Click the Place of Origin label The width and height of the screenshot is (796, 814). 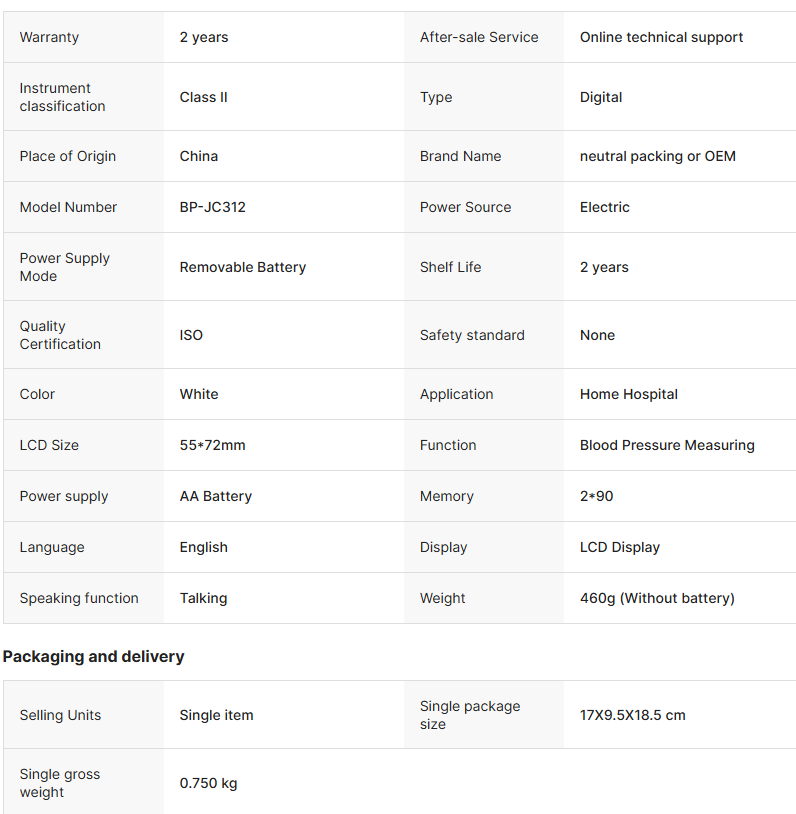click(68, 156)
